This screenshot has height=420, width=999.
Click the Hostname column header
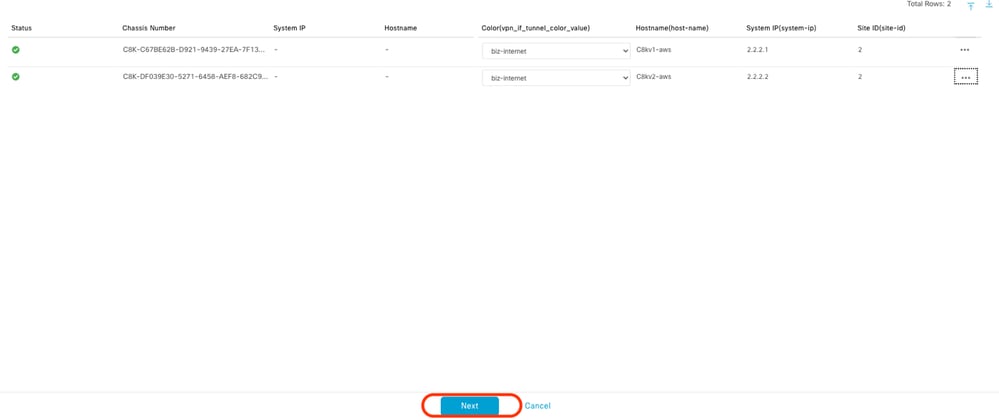[401, 28]
